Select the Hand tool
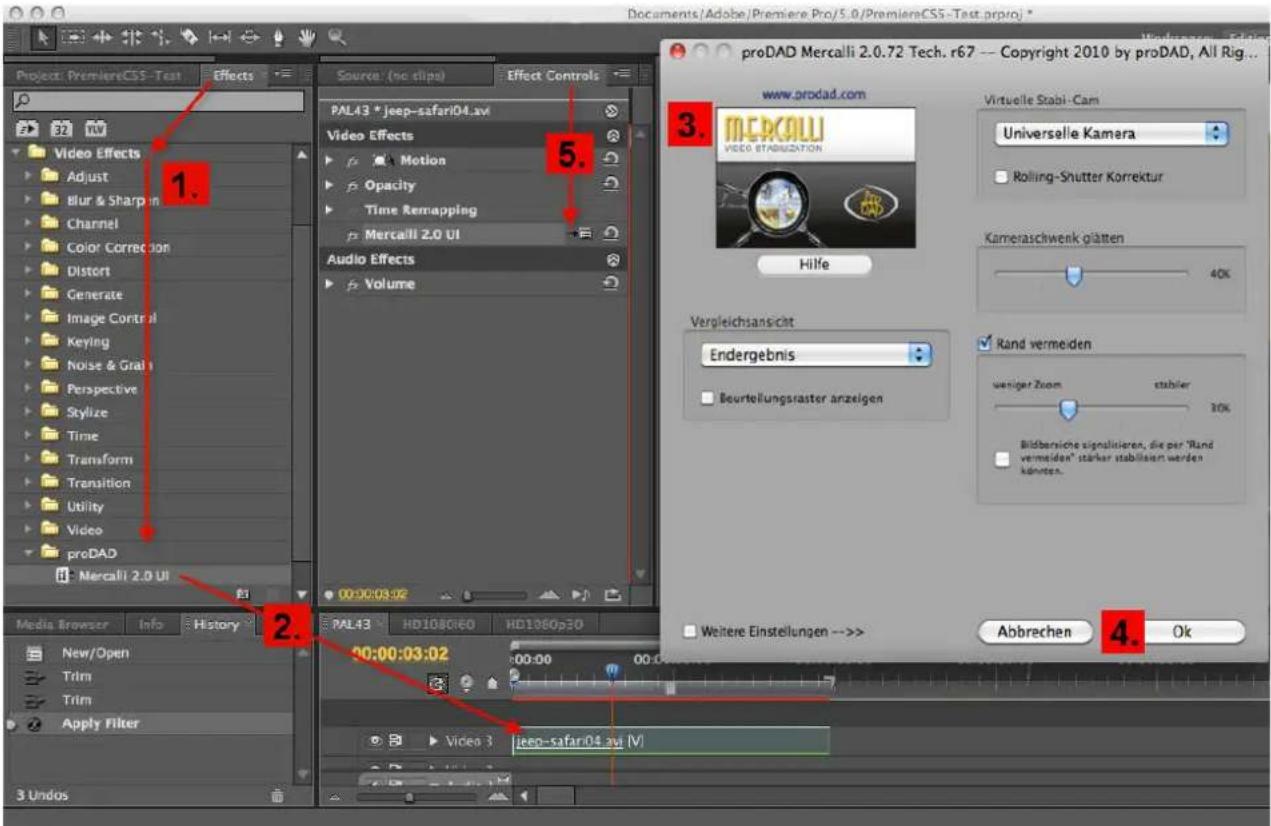Viewport: 1271px width, 826px height. [308, 37]
